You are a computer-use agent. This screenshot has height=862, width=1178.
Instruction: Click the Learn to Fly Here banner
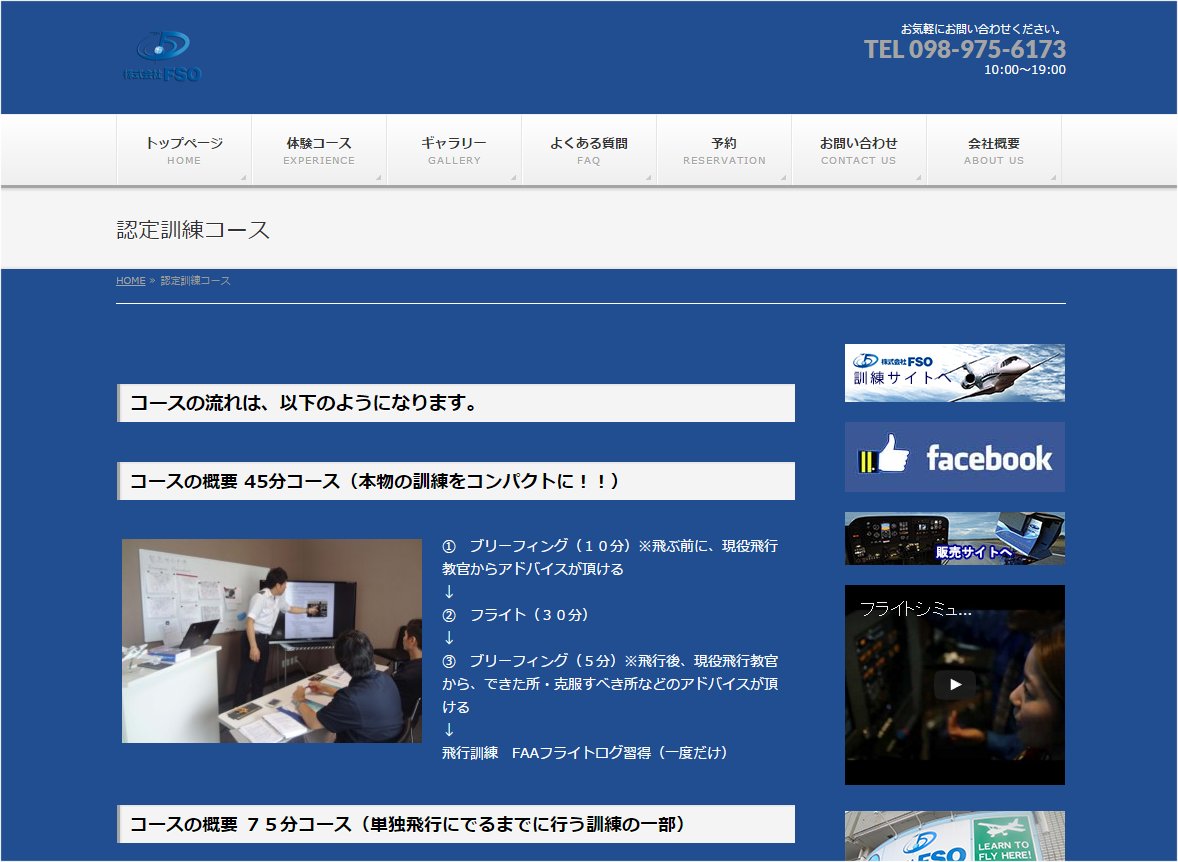(954, 838)
